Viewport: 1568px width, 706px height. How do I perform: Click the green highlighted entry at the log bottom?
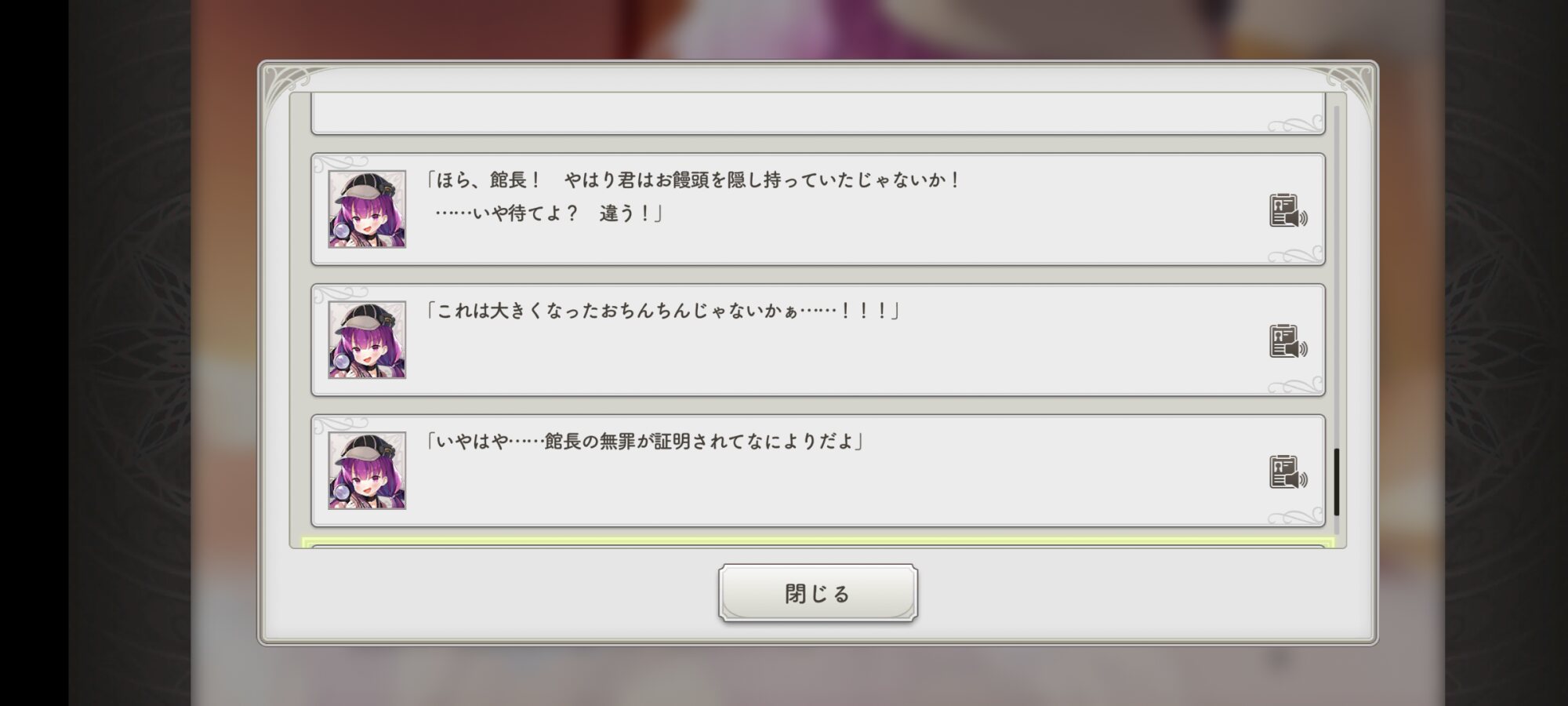(x=818, y=543)
